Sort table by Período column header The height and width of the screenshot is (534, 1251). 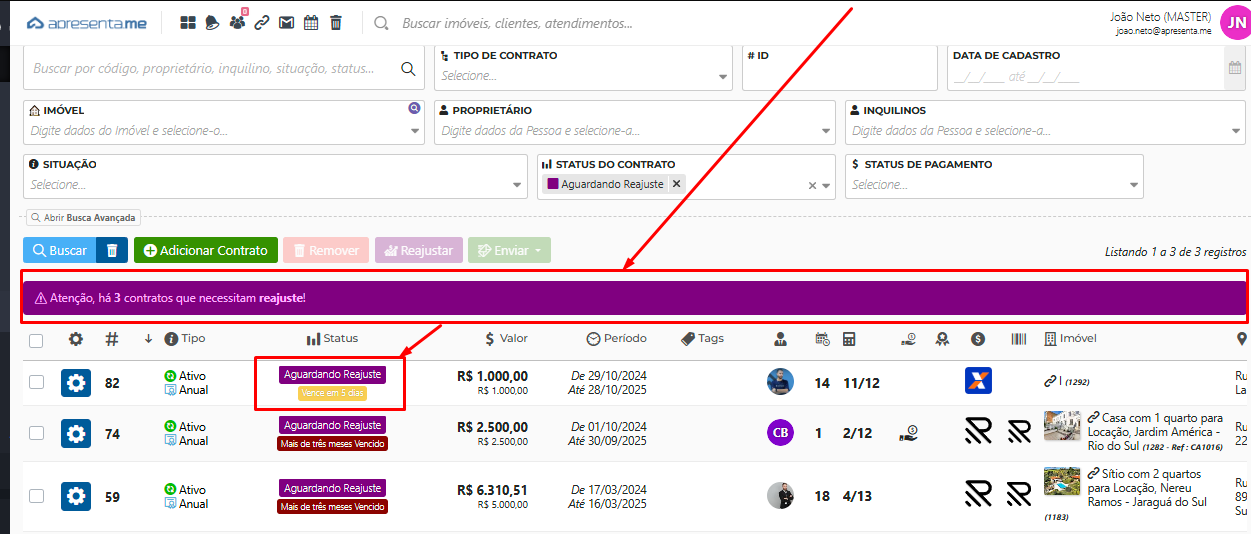click(616, 339)
